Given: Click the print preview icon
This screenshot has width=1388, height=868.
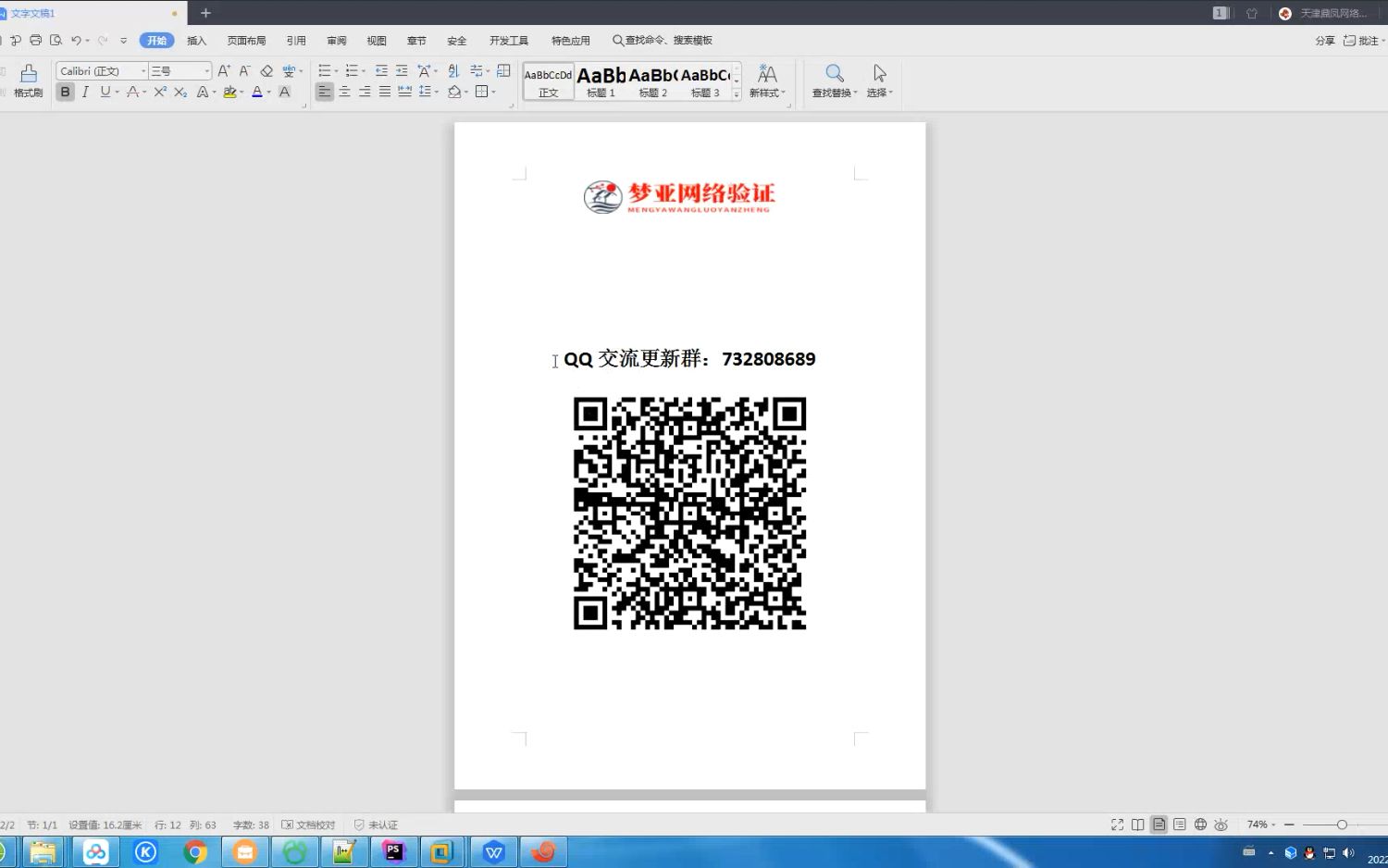Looking at the screenshot, I should 56,41.
